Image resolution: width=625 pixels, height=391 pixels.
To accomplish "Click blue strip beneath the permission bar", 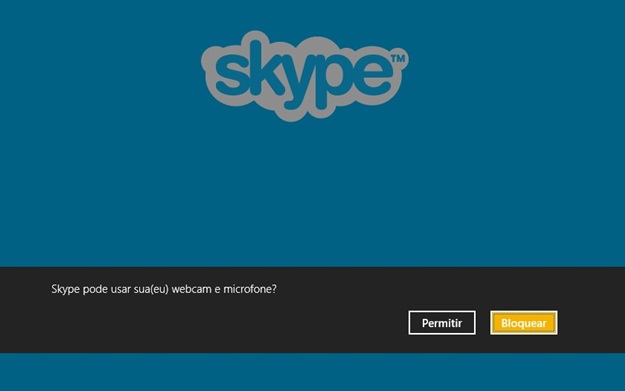I will 312,372.
